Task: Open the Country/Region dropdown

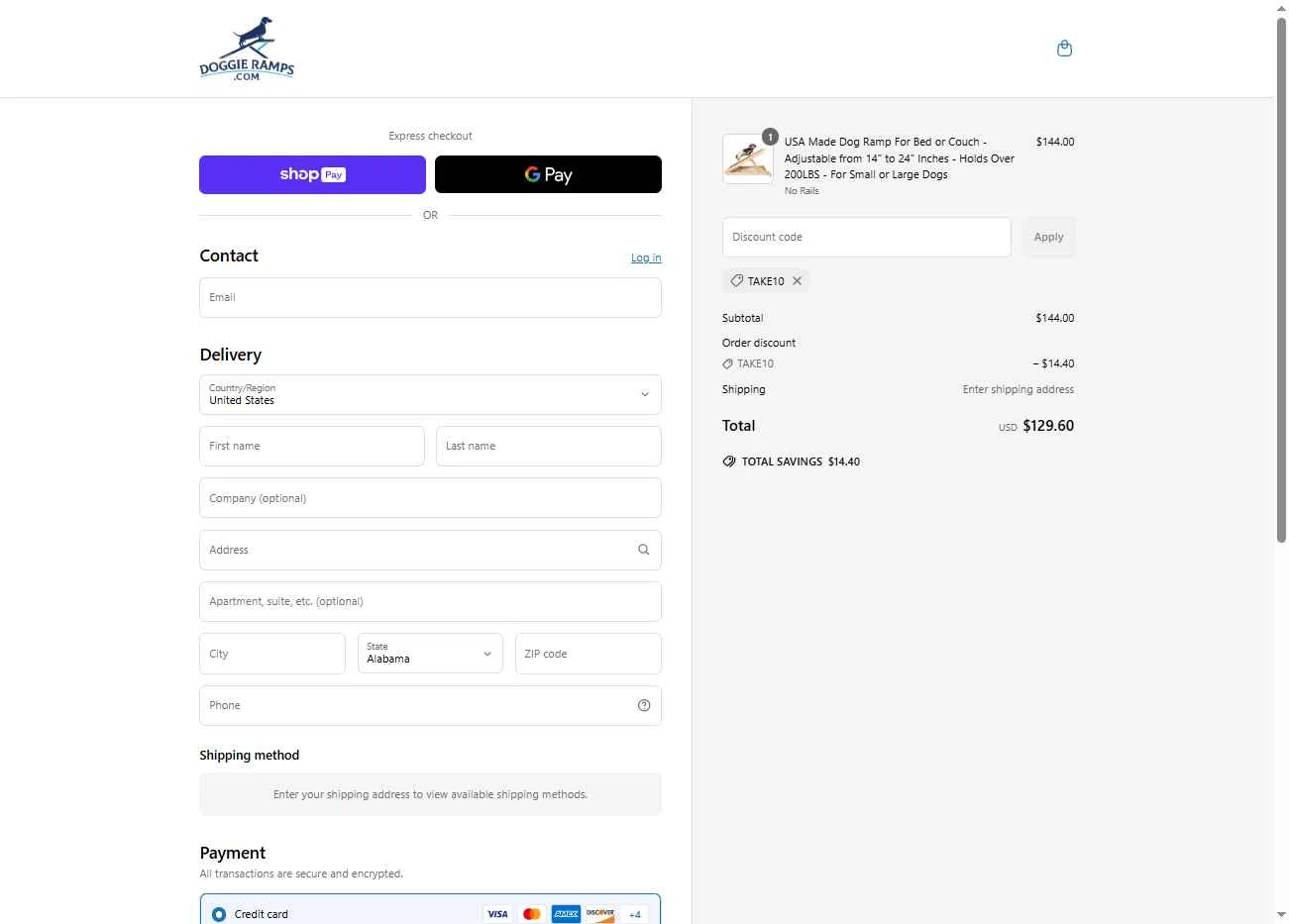Action: point(430,394)
